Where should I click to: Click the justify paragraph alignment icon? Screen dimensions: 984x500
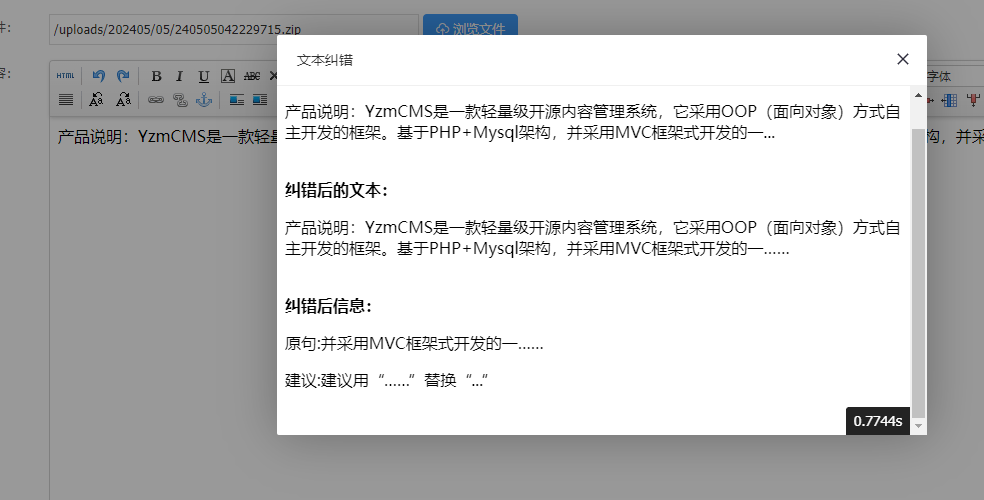pos(65,99)
